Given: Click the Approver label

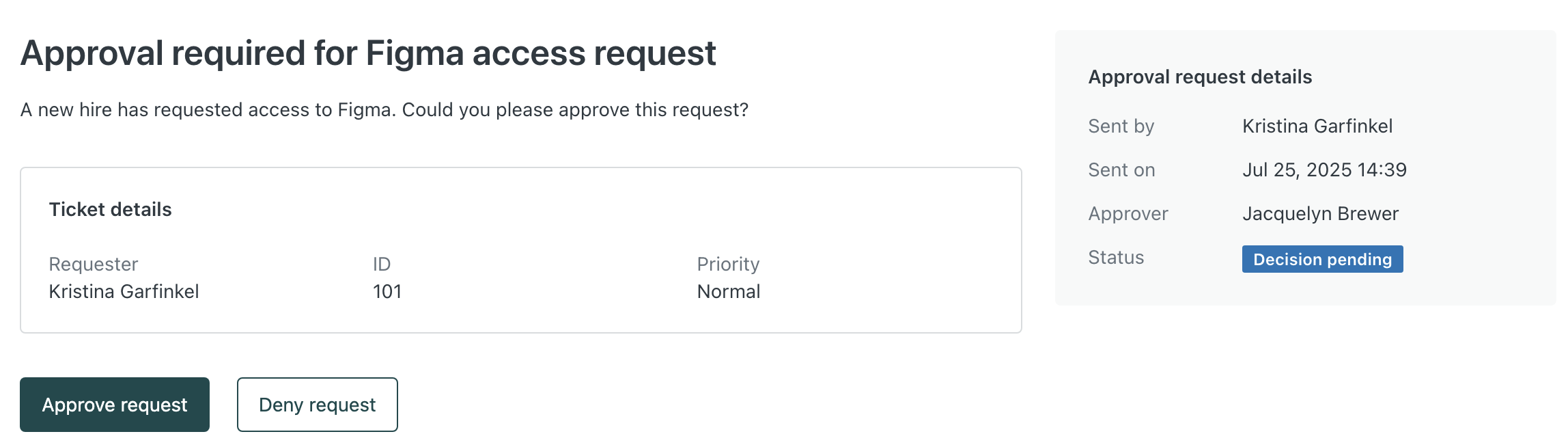Looking at the screenshot, I should tap(1128, 213).
